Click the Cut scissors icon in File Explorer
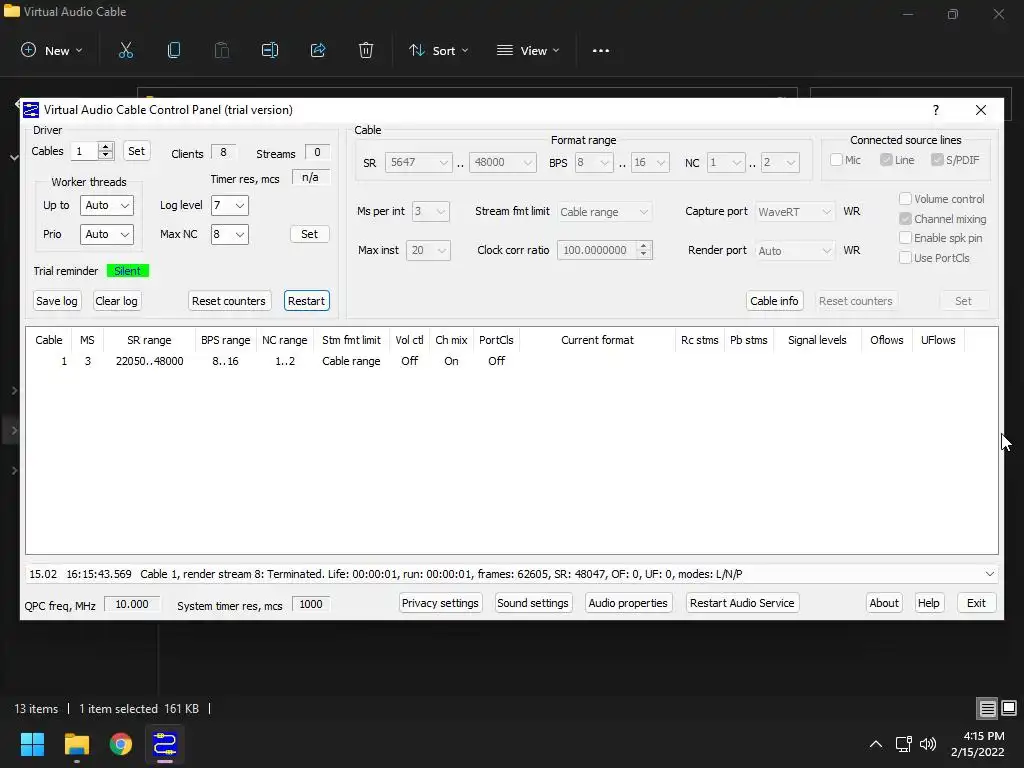This screenshot has height=768, width=1024. point(126,50)
